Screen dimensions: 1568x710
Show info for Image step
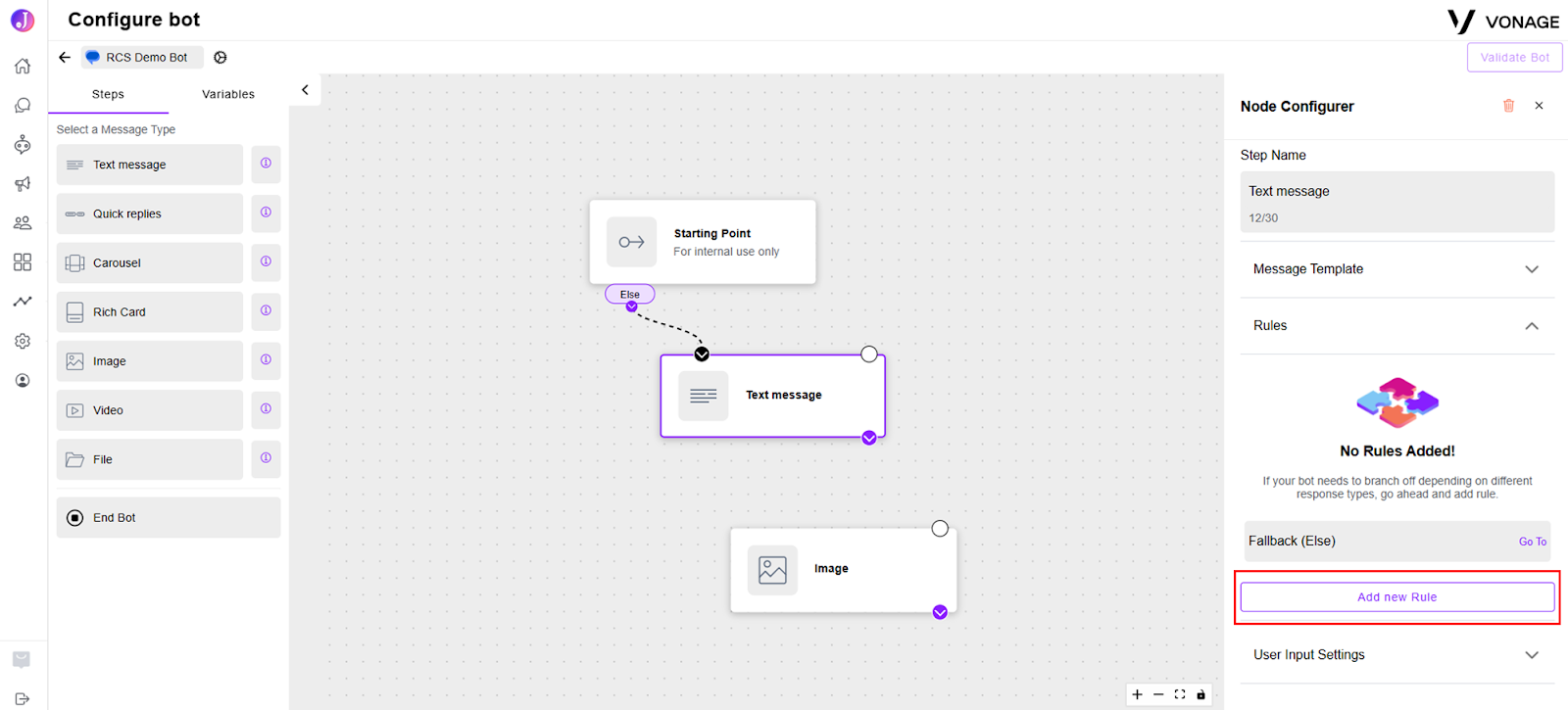pyautogui.click(x=266, y=359)
